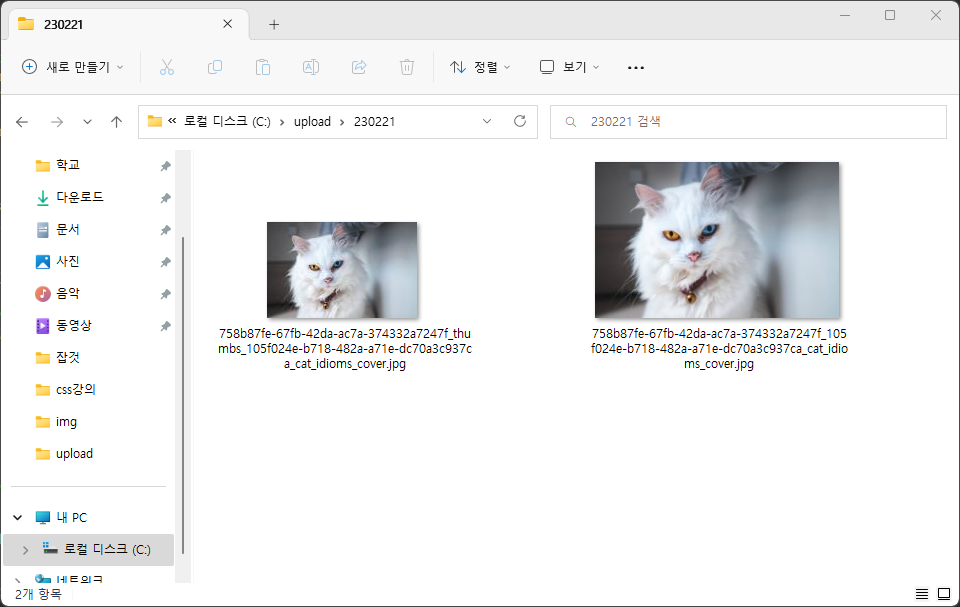Open 학교 folder in sidebar

tap(67, 165)
